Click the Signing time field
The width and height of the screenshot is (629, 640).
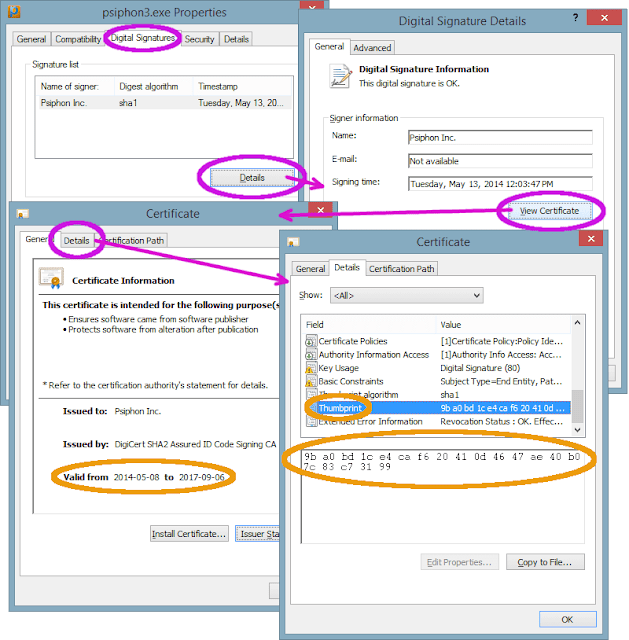500,184
